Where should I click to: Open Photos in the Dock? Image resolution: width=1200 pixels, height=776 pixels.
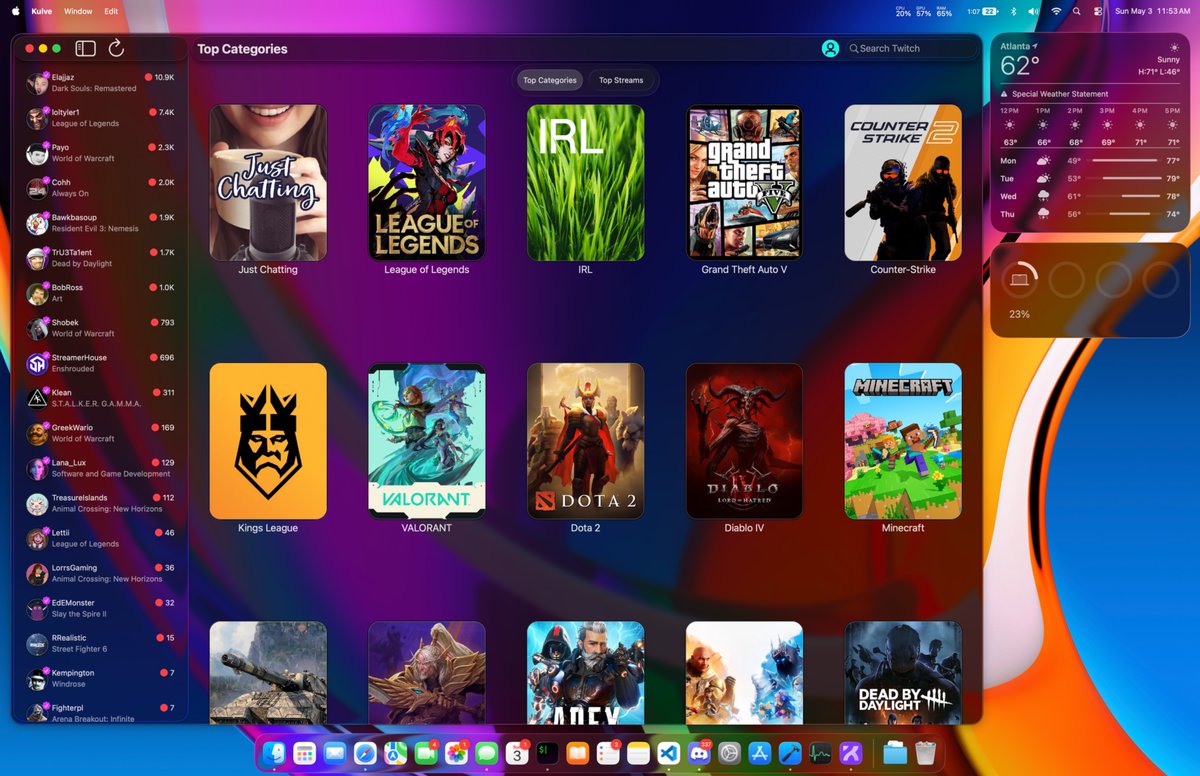pyautogui.click(x=457, y=754)
